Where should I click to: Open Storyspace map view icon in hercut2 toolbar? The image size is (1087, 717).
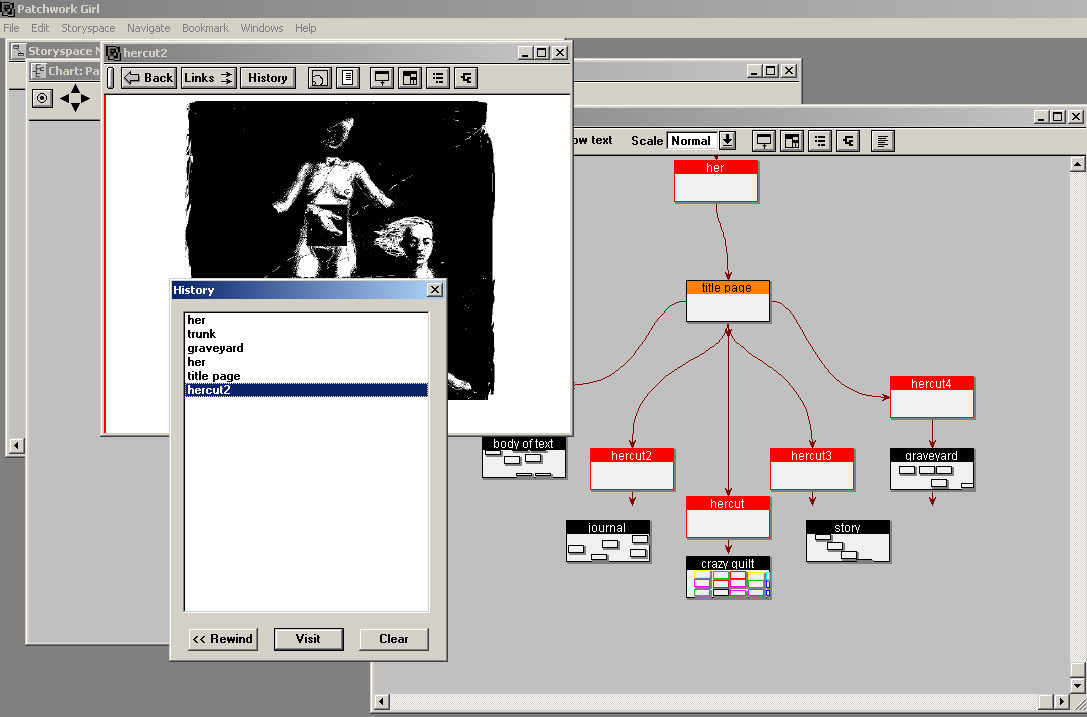(x=382, y=78)
